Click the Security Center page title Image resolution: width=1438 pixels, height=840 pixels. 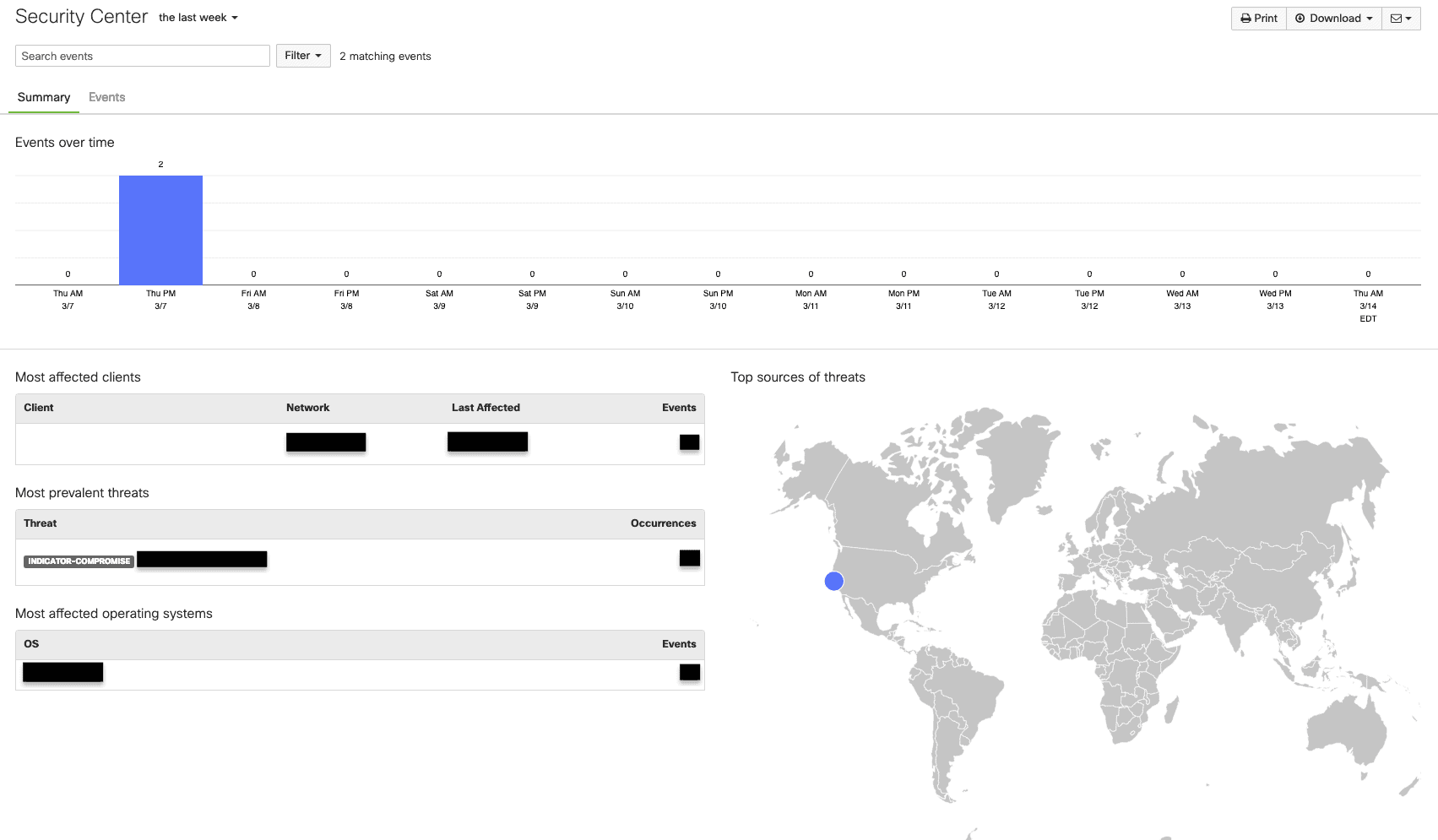[x=81, y=16]
